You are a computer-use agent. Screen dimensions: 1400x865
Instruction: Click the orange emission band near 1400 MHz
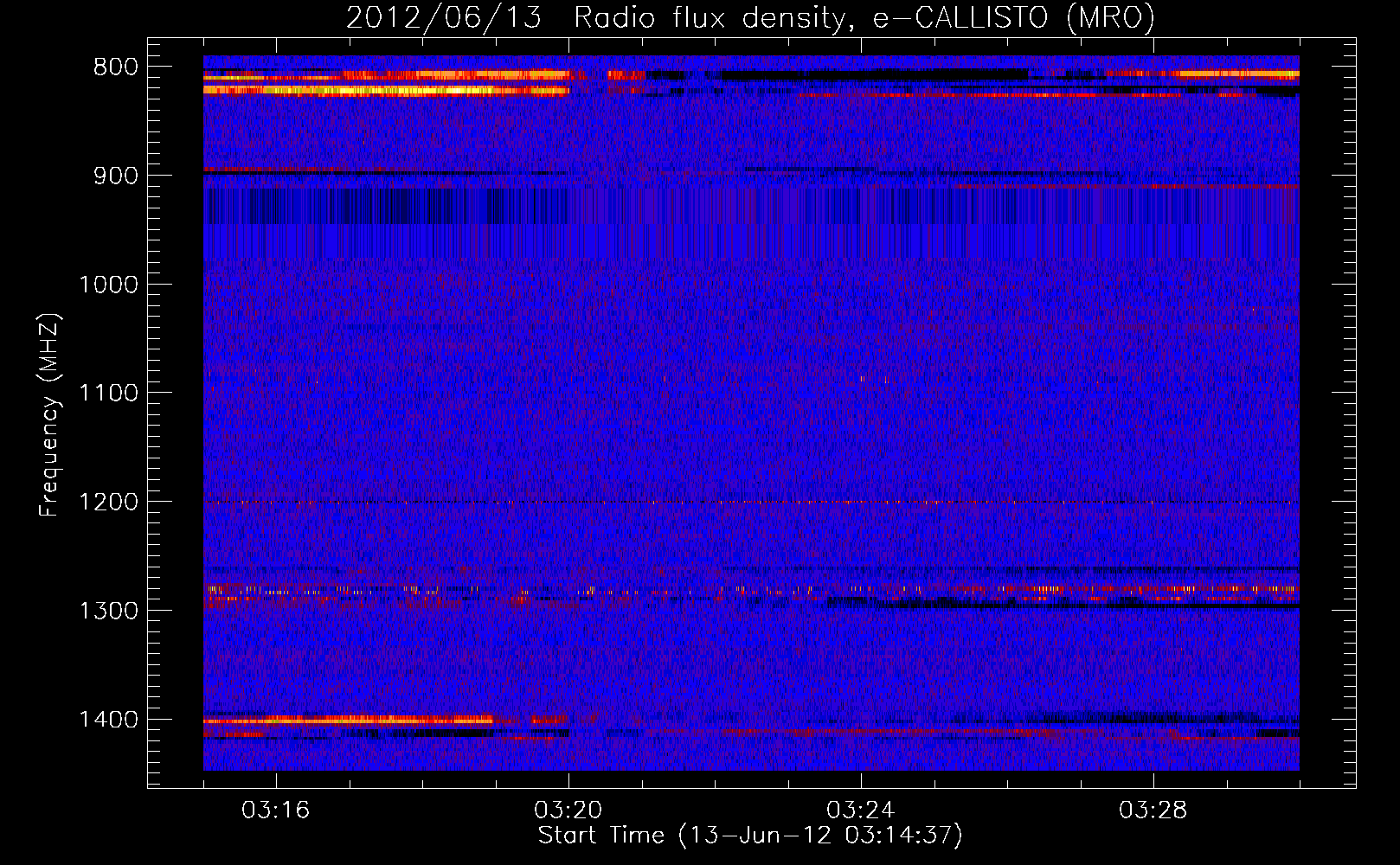[348, 720]
